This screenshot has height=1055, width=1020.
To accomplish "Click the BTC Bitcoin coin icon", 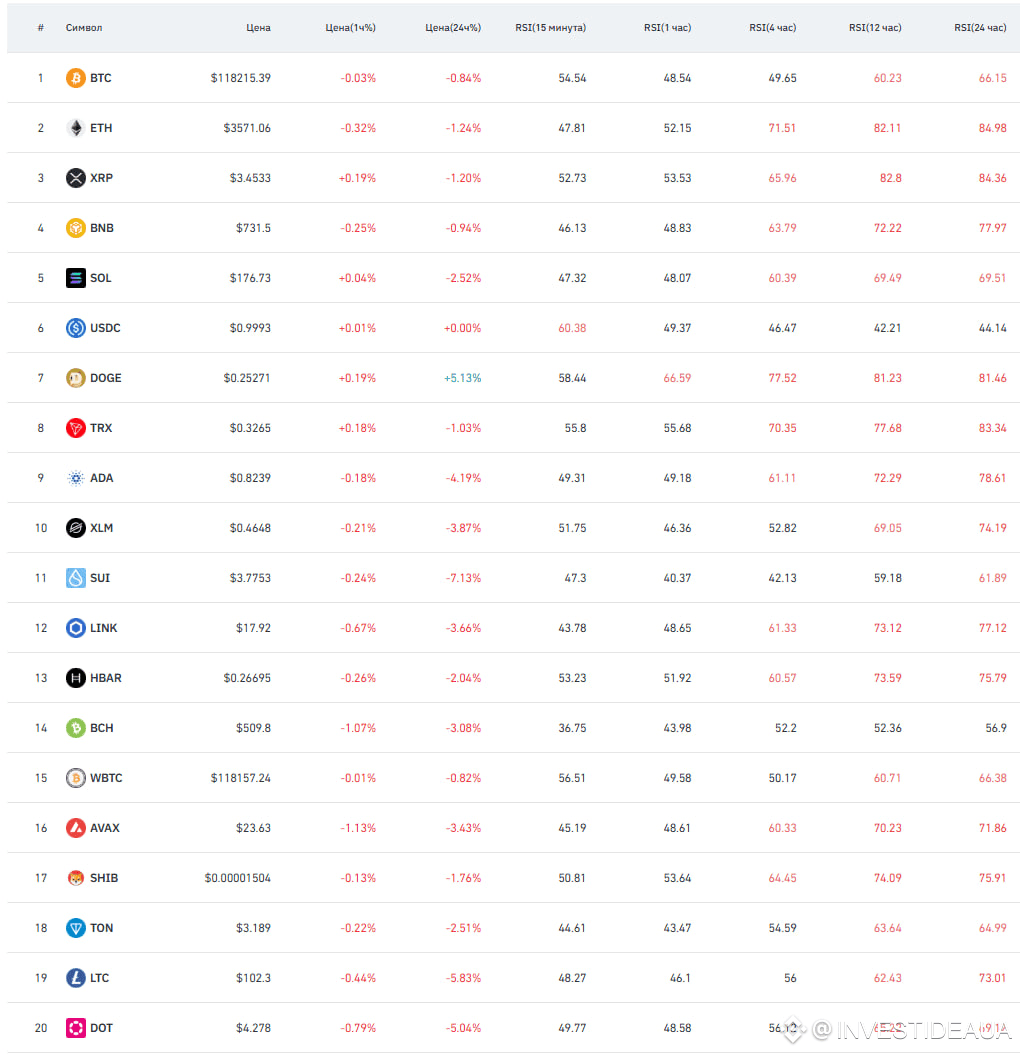I will [75, 78].
